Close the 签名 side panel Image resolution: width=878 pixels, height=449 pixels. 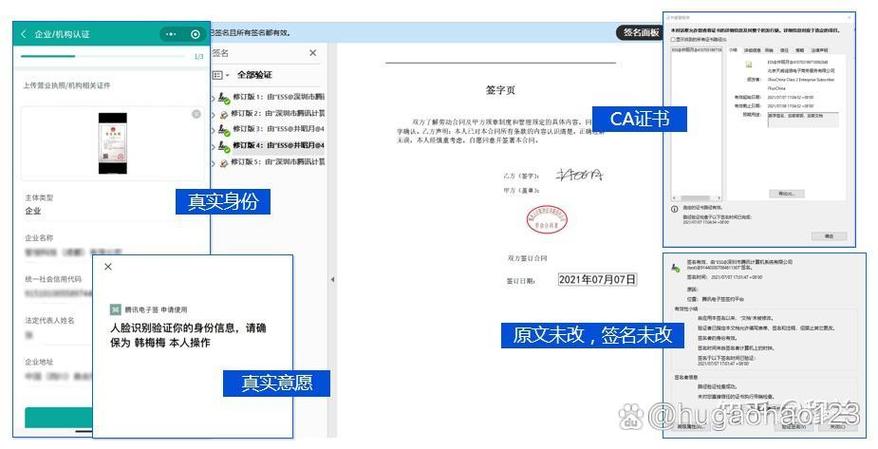(312, 53)
